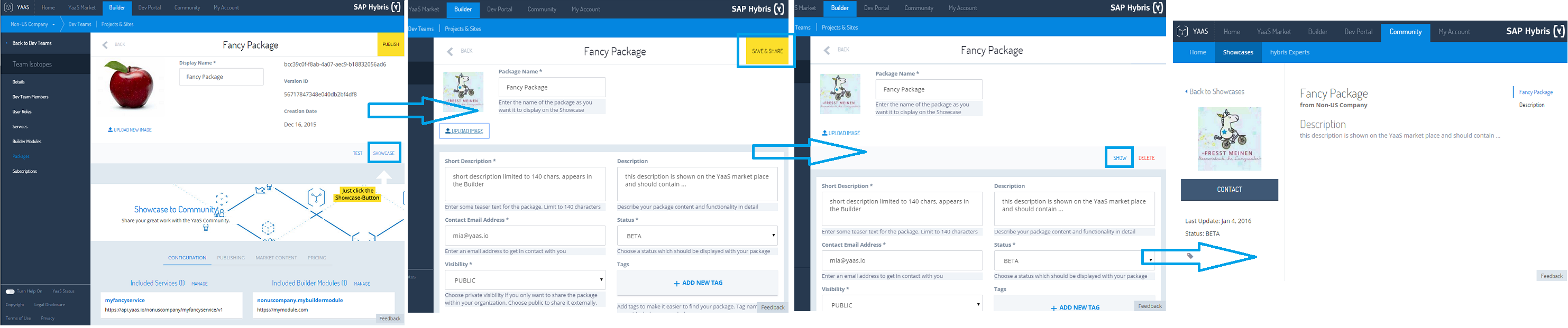Click the YAAS logo icon in first screenshot

(7, 7)
